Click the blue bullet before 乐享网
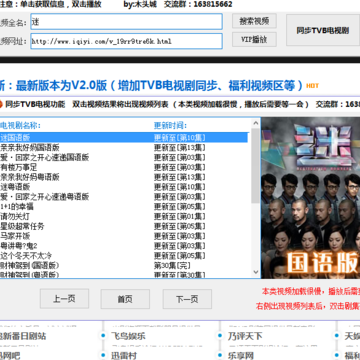This screenshot has height=360, width=360. 220,355
